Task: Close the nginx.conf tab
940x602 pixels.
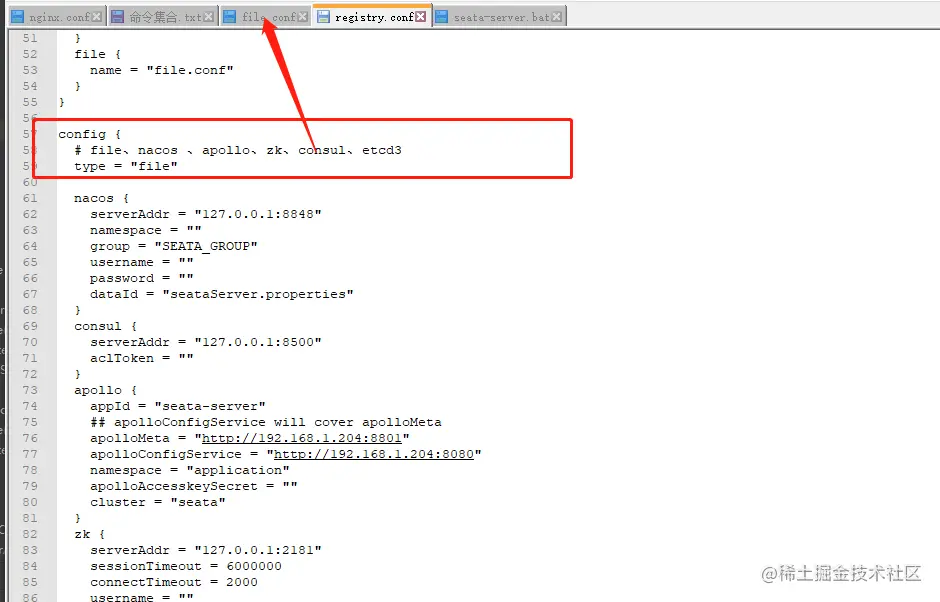Action: click(97, 17)
